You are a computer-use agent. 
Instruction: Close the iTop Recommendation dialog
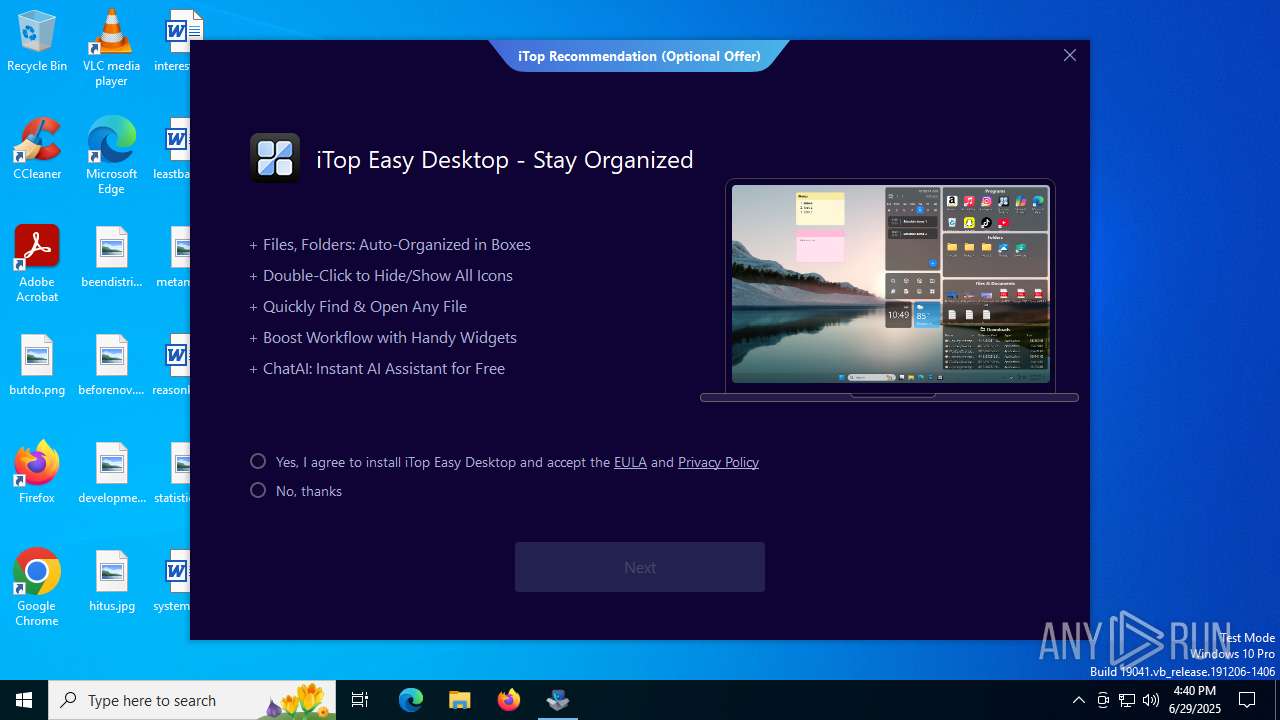1070,55
